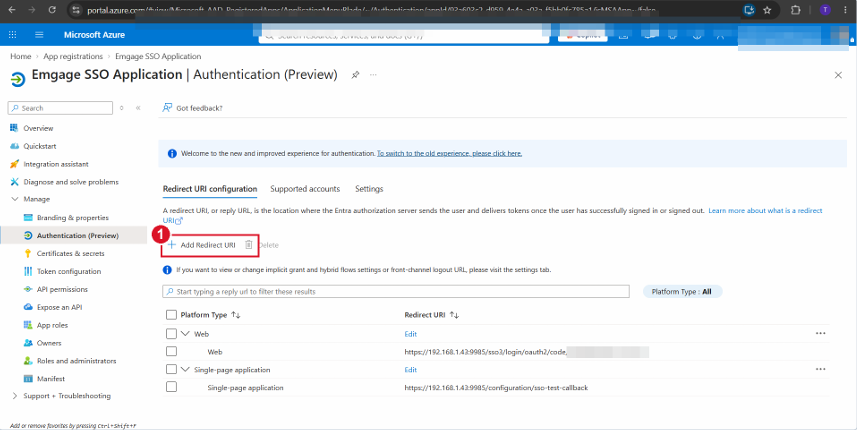Check the Web redirect URI row checkbox
857x430 pixels.
click(171, 351)
